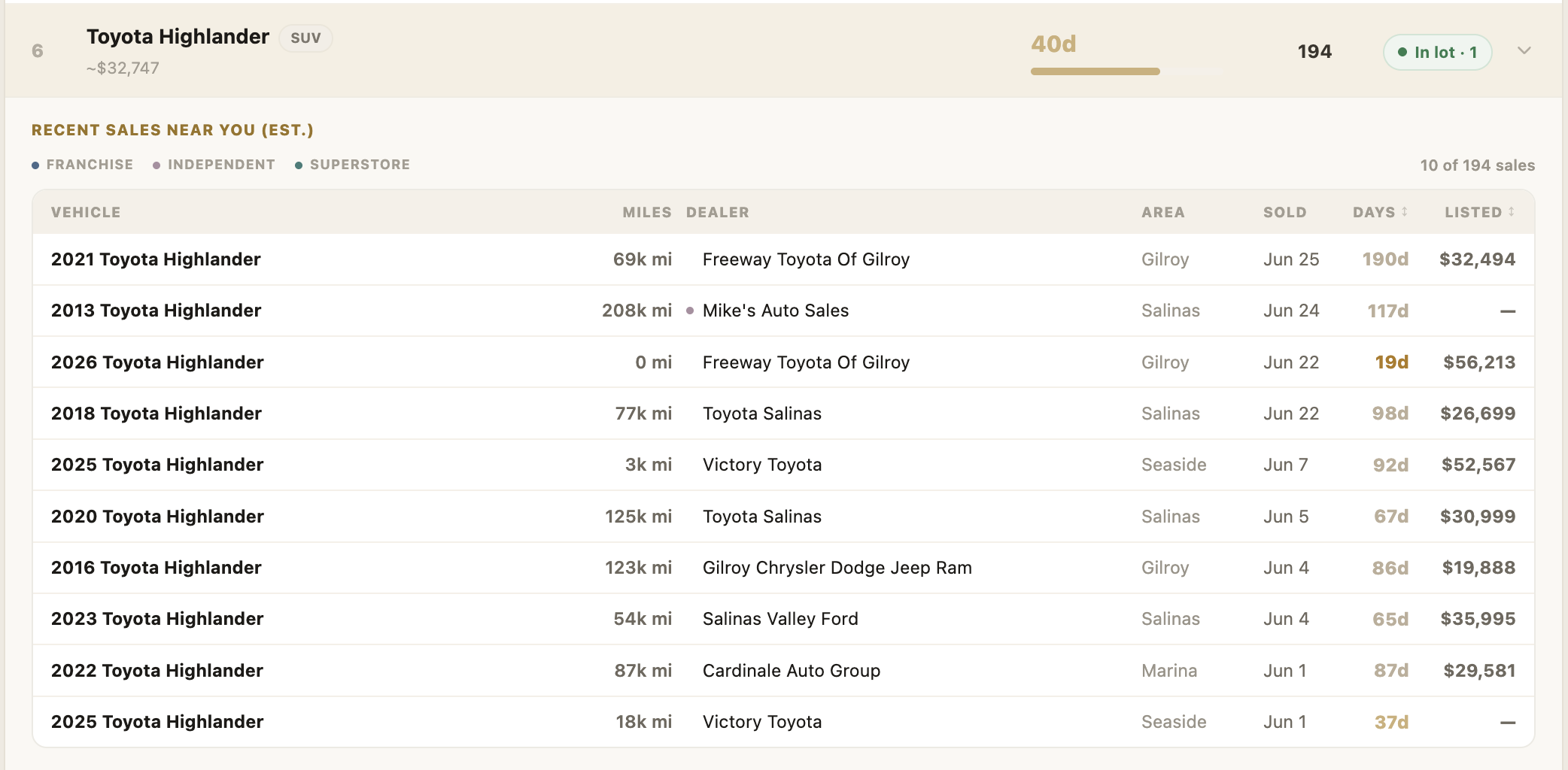Click the FRANCHISE legend item
The height and width of the screenshot is (770, 1568).
coord(83,165)
